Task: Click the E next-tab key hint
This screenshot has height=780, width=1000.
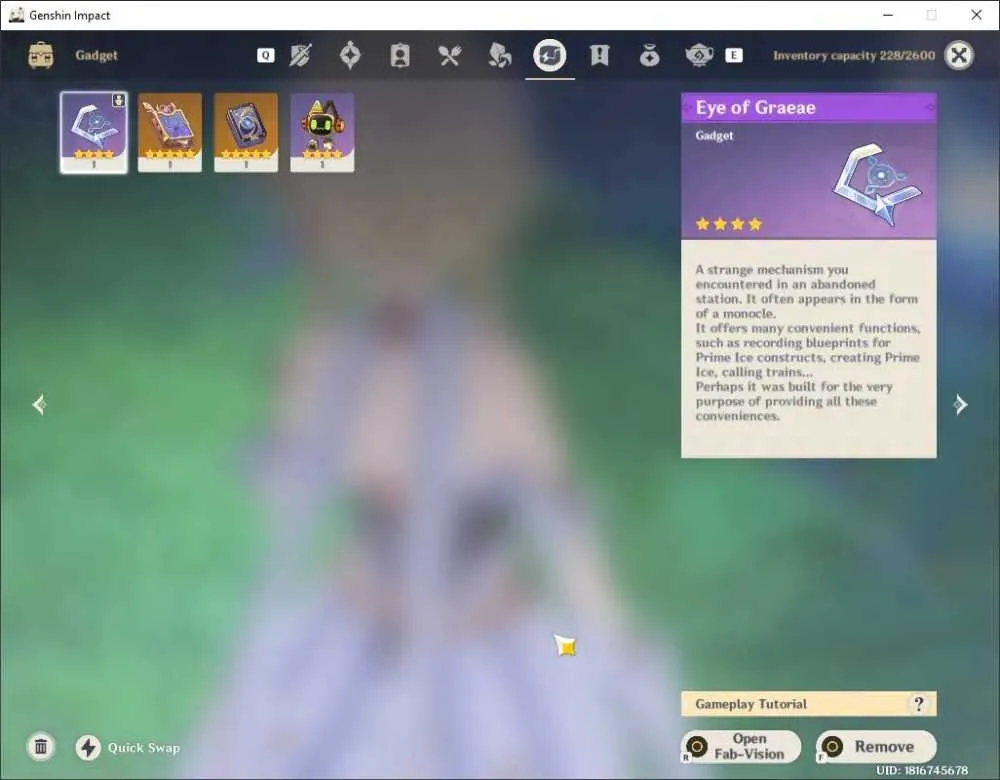Action: pos(734,55)
